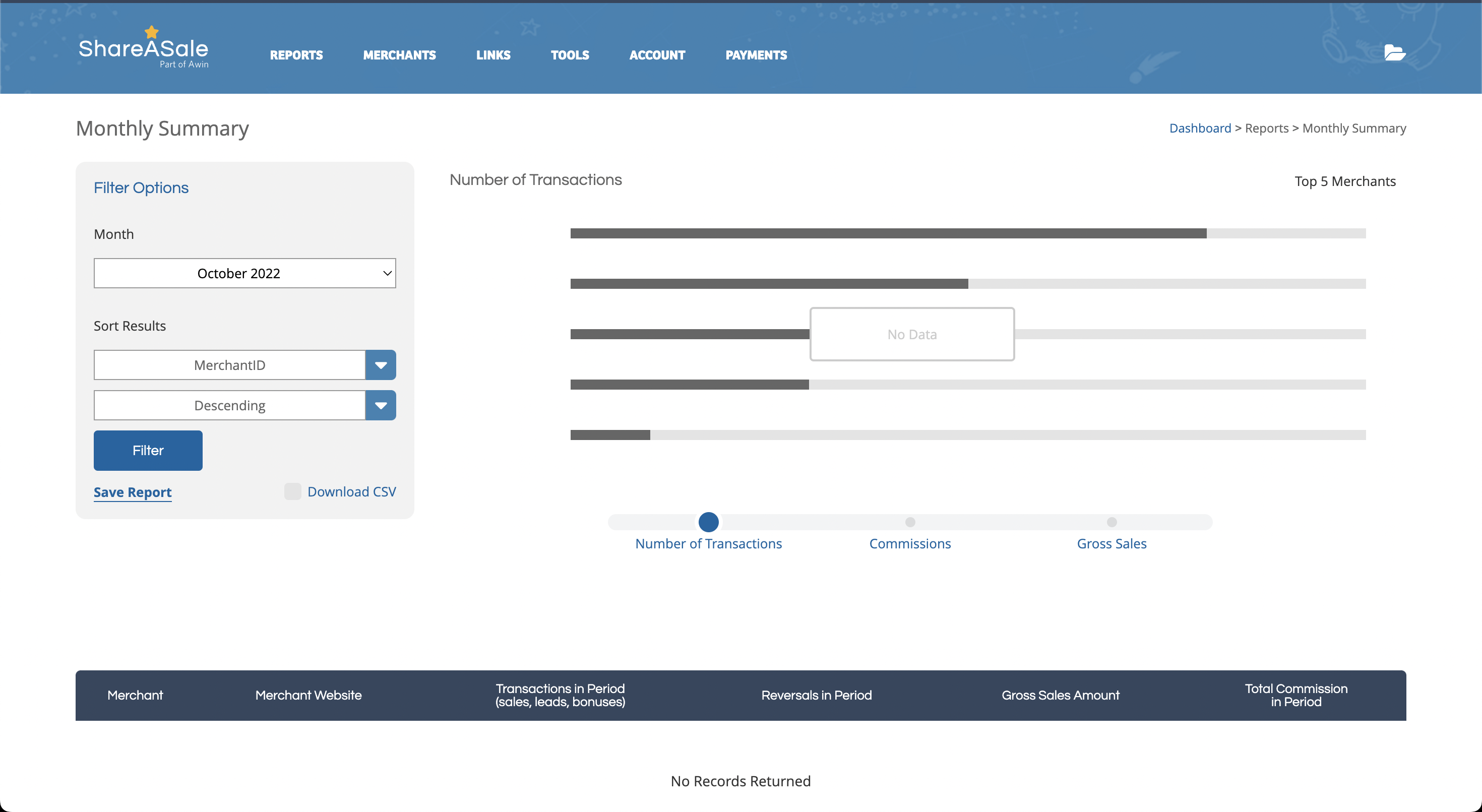Open the PAYMENTS menu
Screen dimensions: 1482x812
coord(756,55)
